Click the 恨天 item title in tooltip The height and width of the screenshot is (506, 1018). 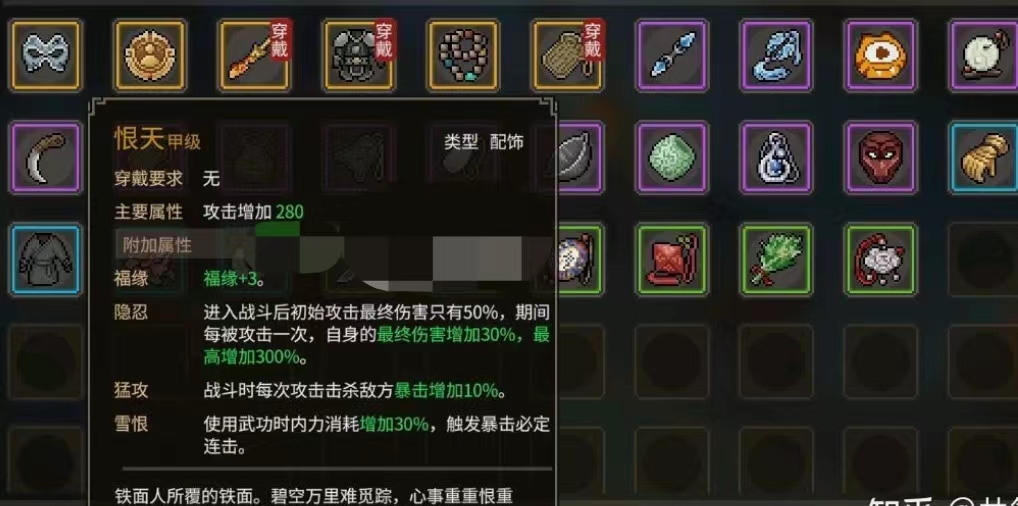(x=140, y=138)
